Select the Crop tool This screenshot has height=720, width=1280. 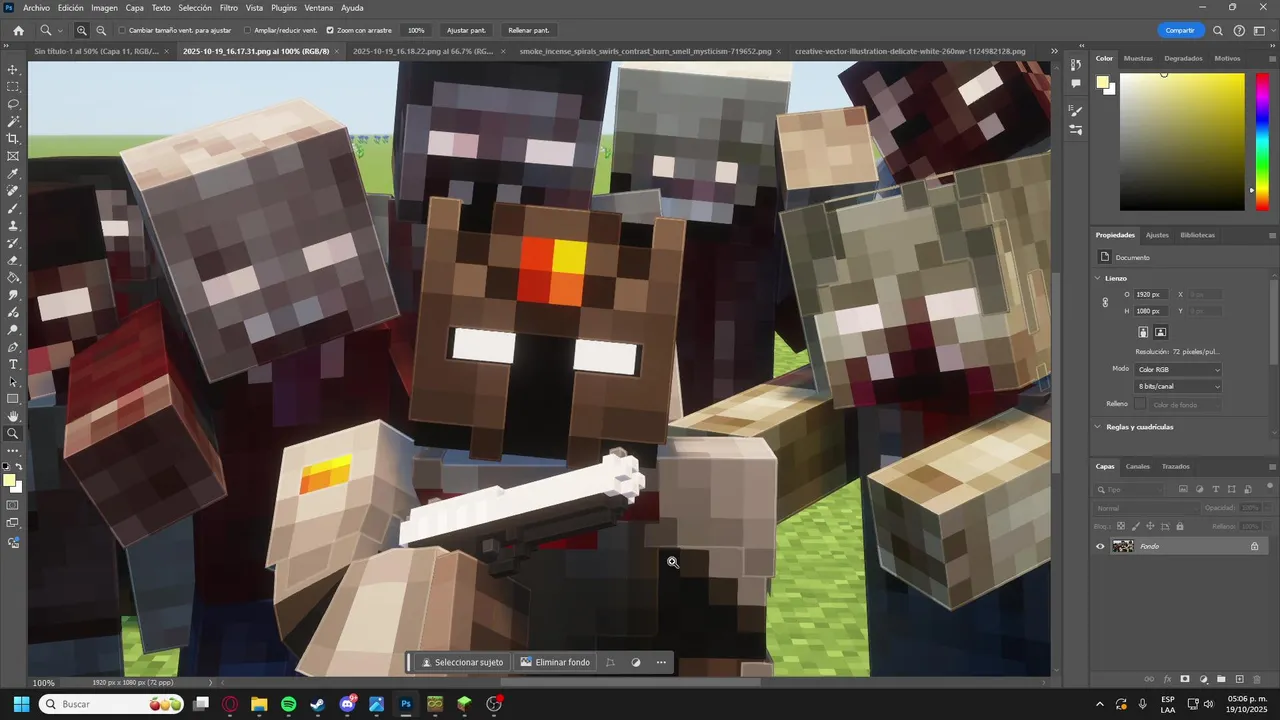(x=13, y=139)
